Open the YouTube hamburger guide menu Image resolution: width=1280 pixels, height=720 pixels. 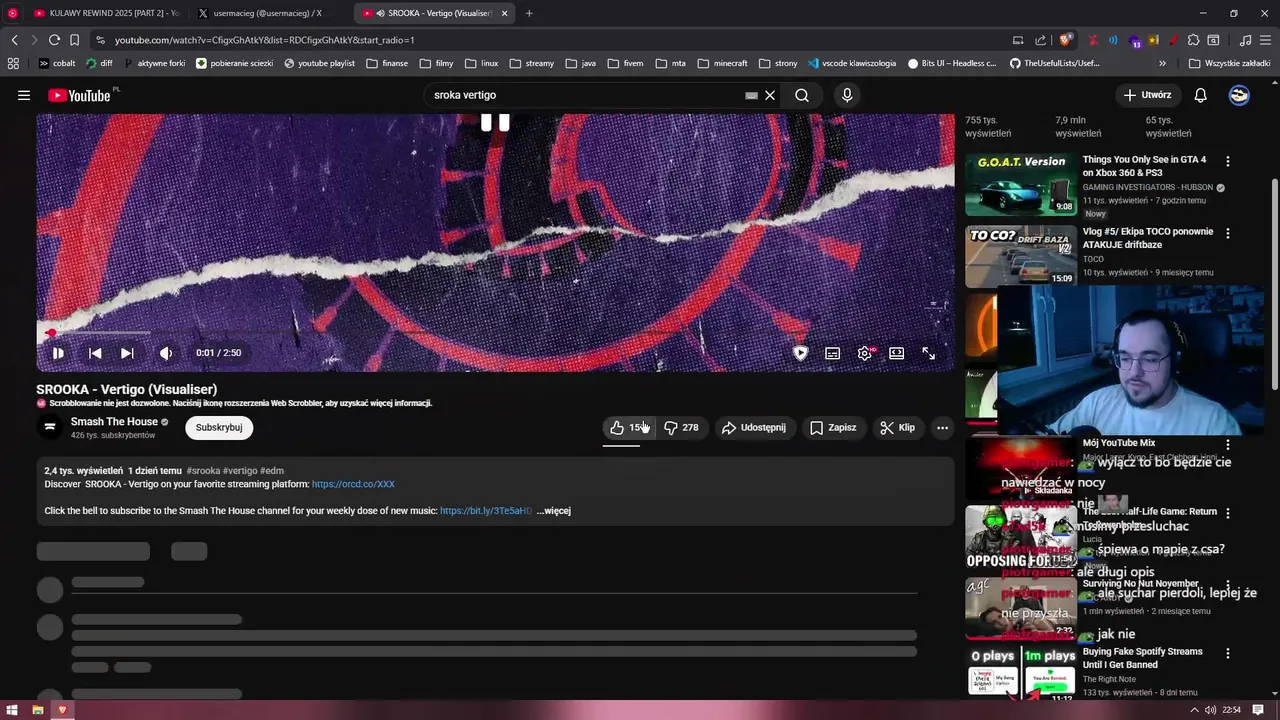24,95
